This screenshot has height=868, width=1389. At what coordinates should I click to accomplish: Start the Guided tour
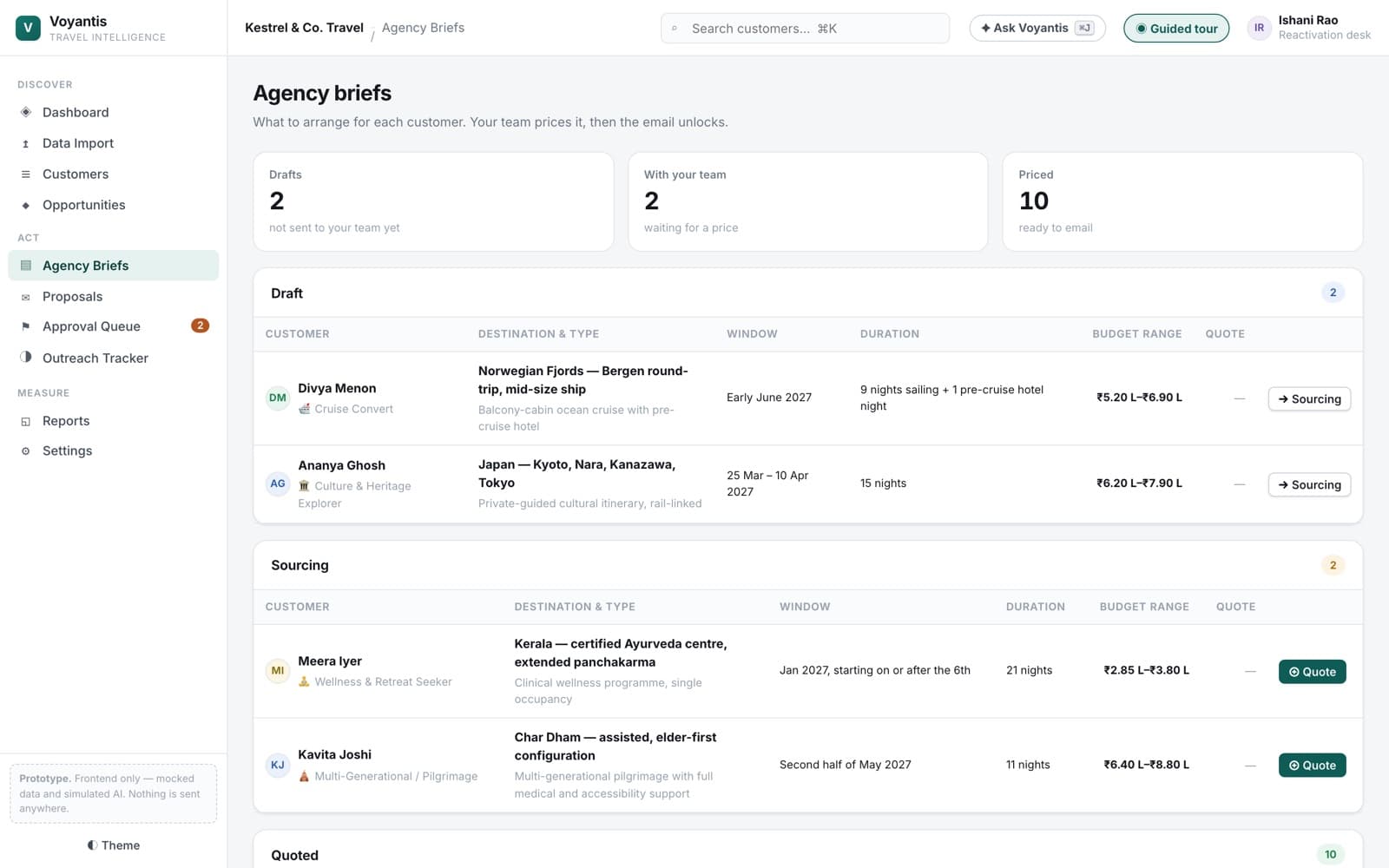pos(1176,28)
